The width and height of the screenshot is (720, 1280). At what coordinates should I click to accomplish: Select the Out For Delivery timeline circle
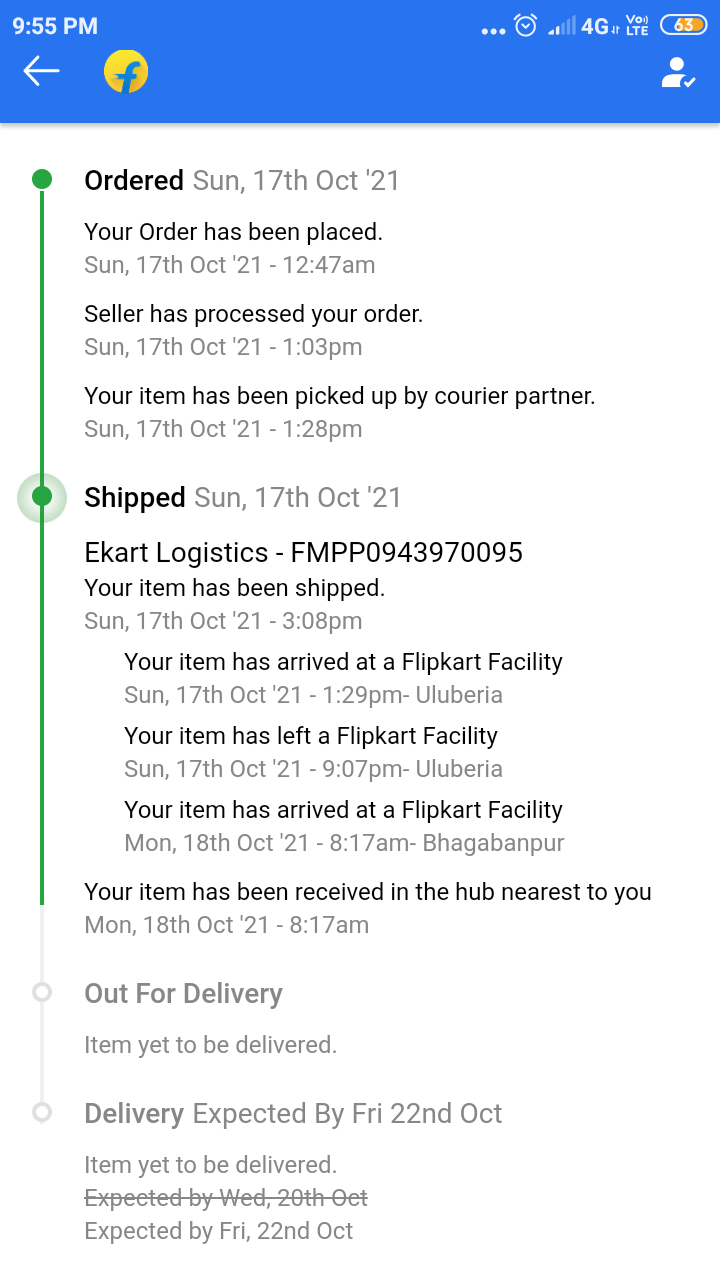[42, 992]
